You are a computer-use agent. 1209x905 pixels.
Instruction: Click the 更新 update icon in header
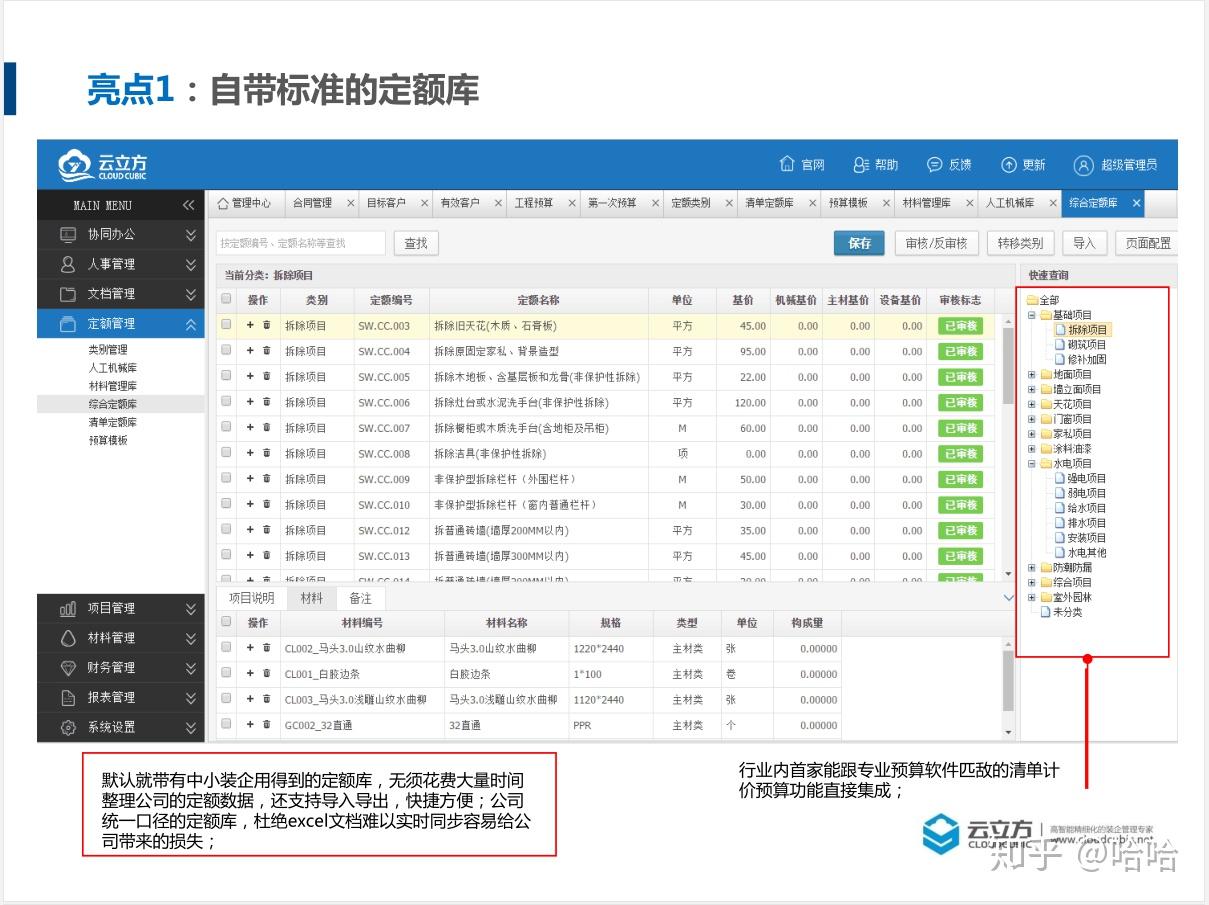pyautogui.click(x=1009, y=165)
